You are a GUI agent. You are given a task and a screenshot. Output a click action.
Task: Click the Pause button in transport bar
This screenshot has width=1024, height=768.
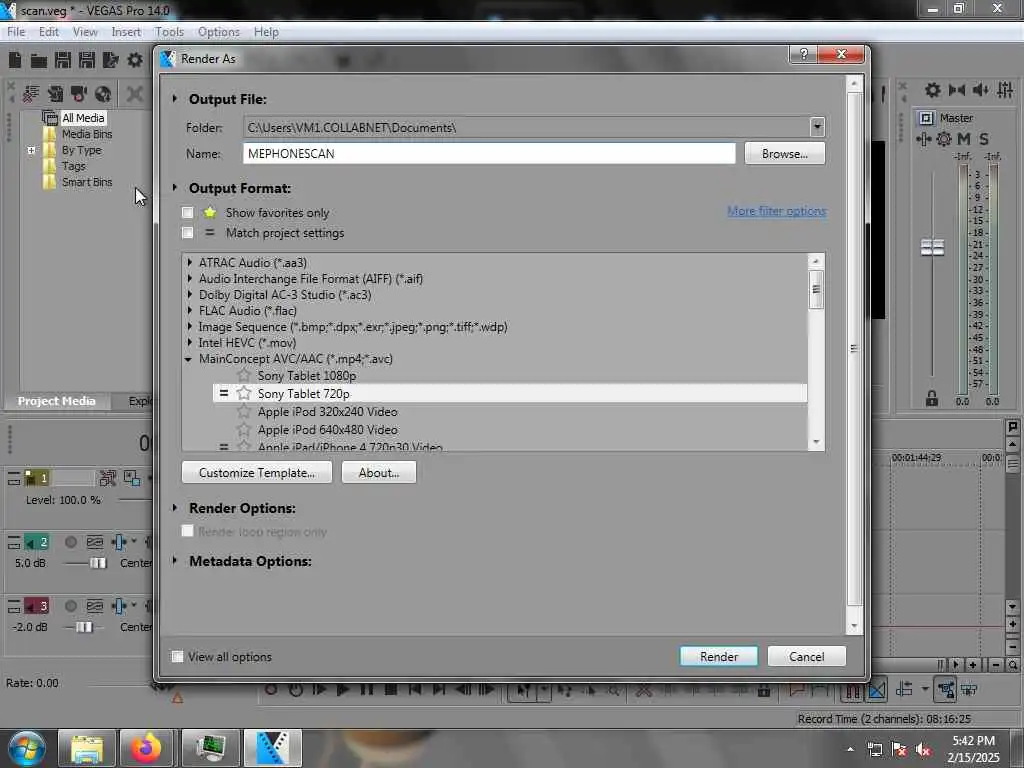[367, 690]
